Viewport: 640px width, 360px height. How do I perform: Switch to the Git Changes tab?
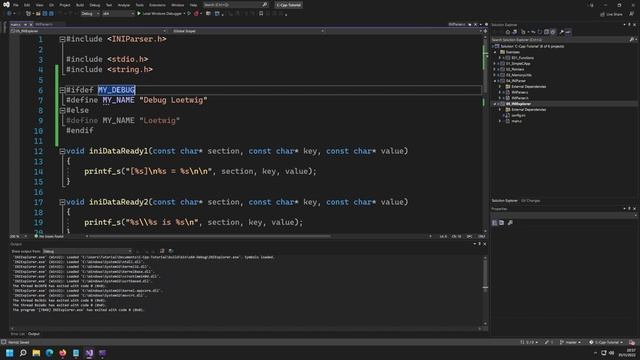tap(531, 201)
